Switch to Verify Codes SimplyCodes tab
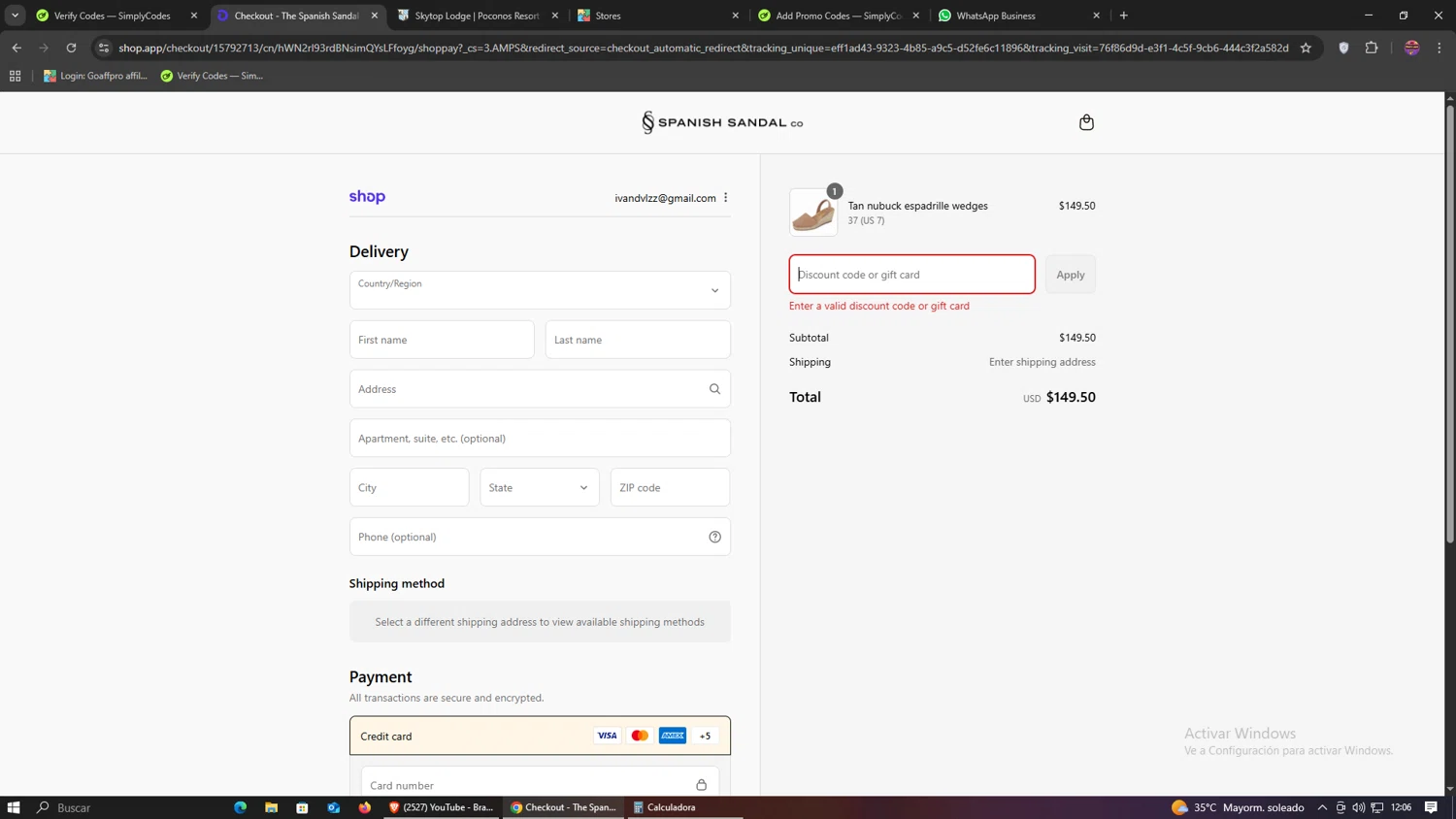The height and width of the screenshot is (819, 1456). (x=115, y=16)
